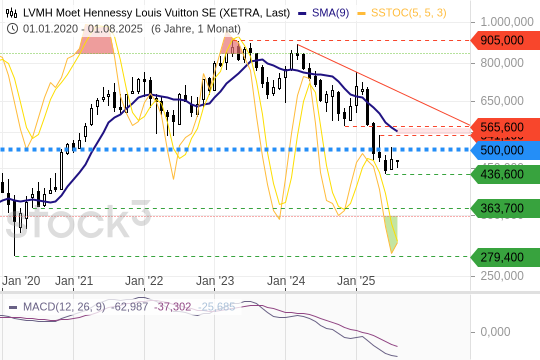Image resolution: width=540 pixels, height=360 pixels.
Task: Select the green 279,400 support tag
Action: tap(505, 257)
